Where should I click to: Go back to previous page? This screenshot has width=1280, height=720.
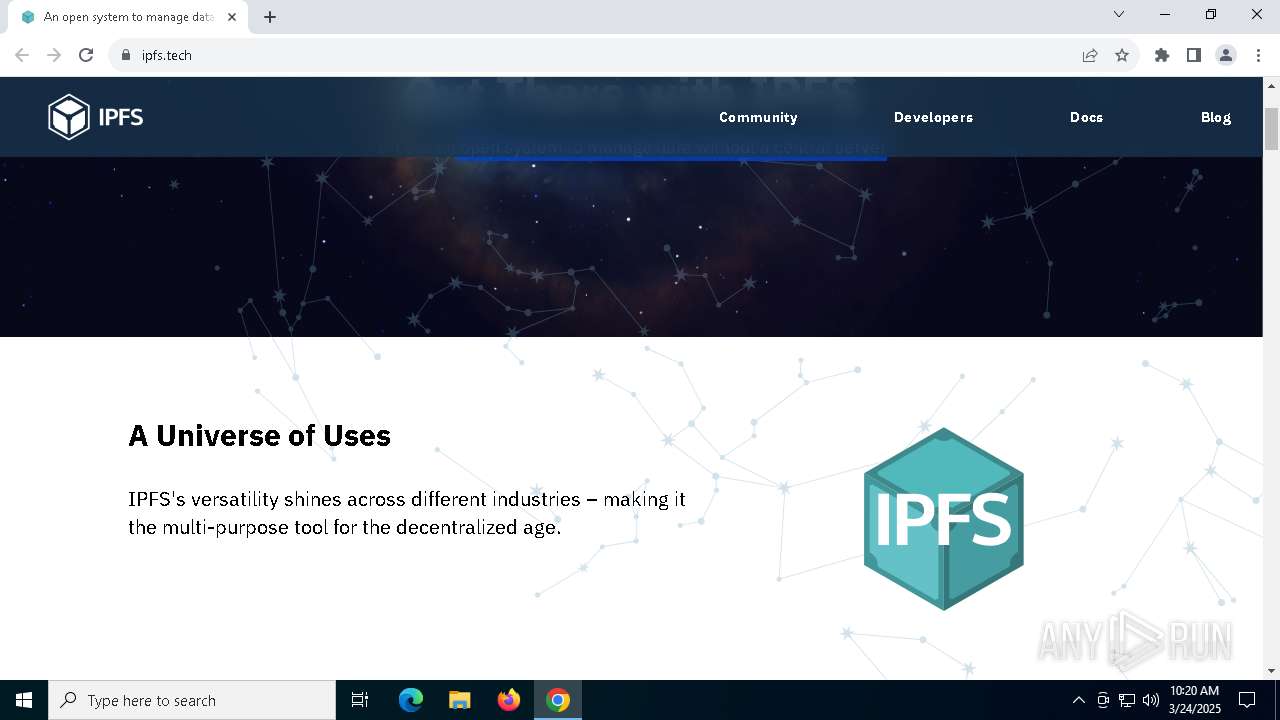[22, 55]
